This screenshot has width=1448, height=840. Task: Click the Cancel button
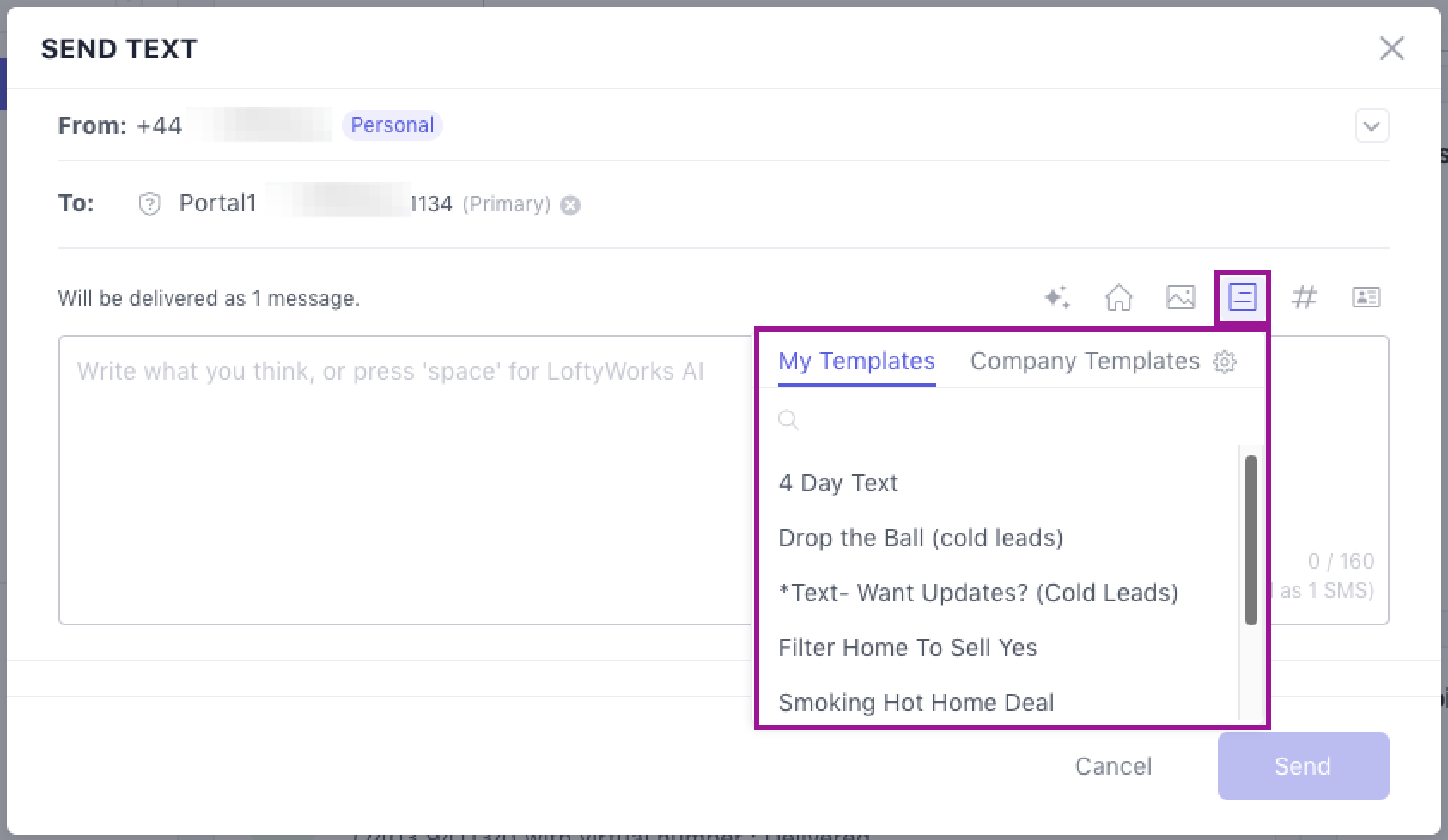pyautogui.click(x=1113, y=766)
